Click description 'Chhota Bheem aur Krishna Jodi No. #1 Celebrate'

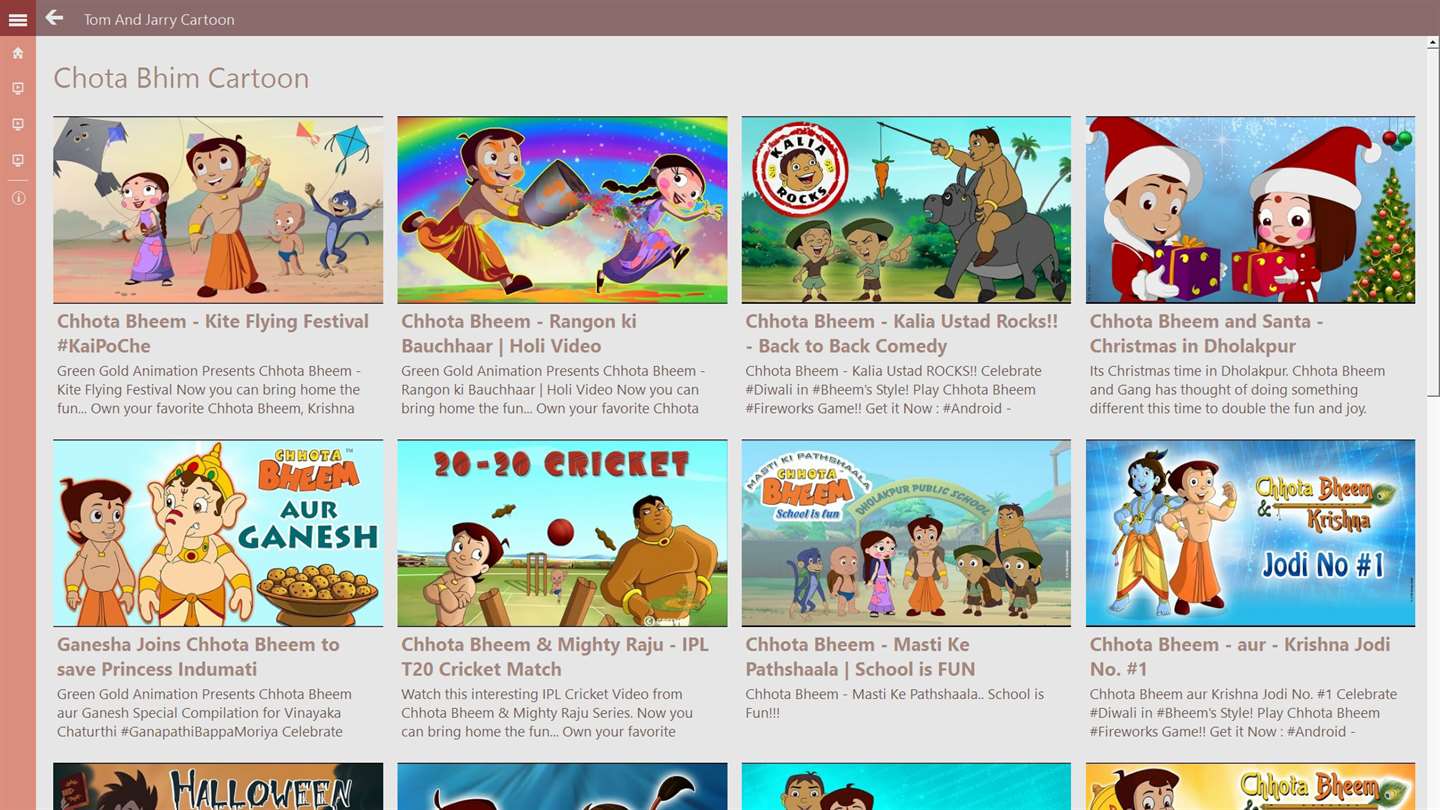(x=1243, y=713)
